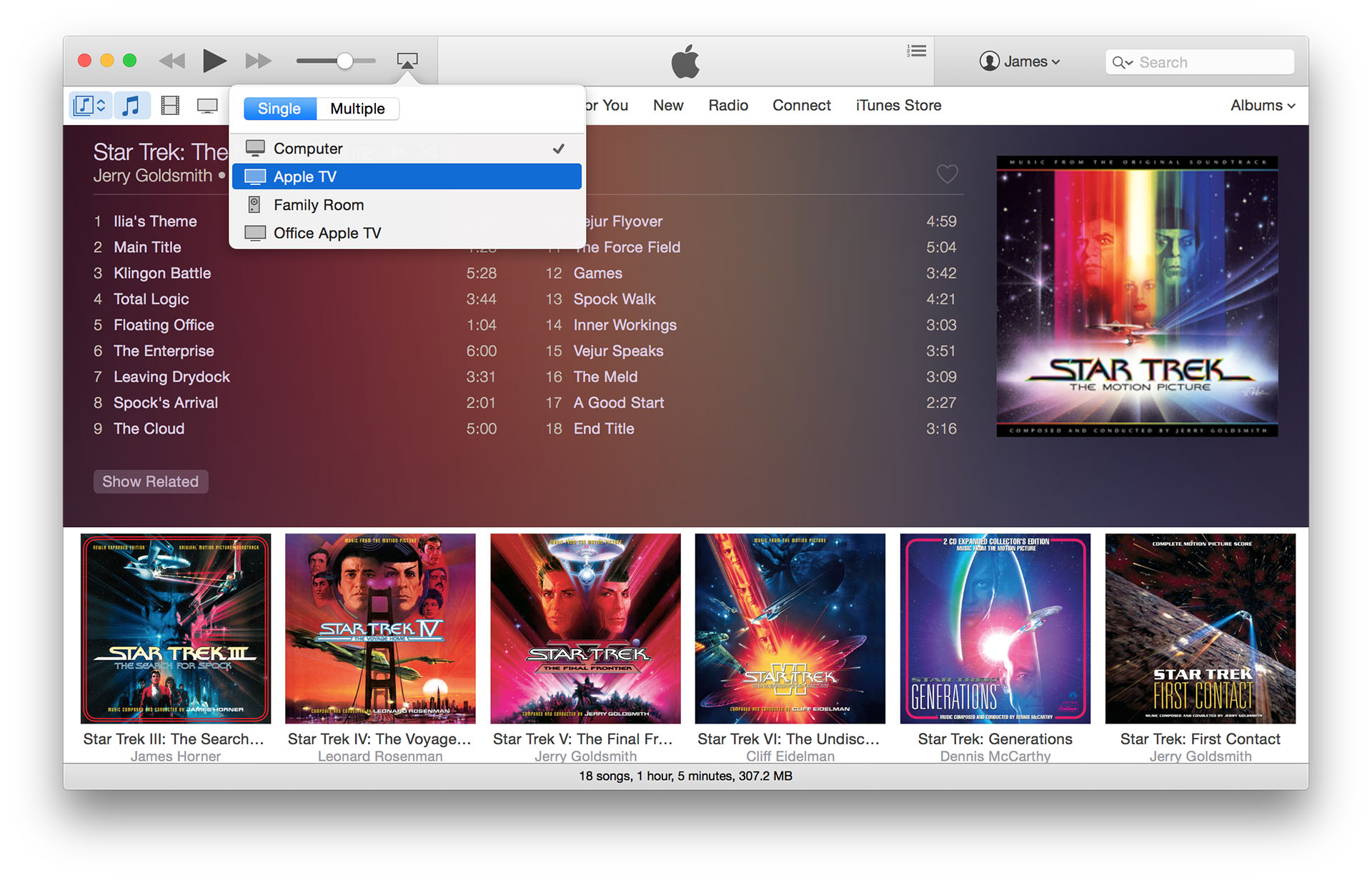This screenshot has height=880, width=1372.
Task: Click the Star Trek The Motion Picture cover art
Action: coord(1137,296)
